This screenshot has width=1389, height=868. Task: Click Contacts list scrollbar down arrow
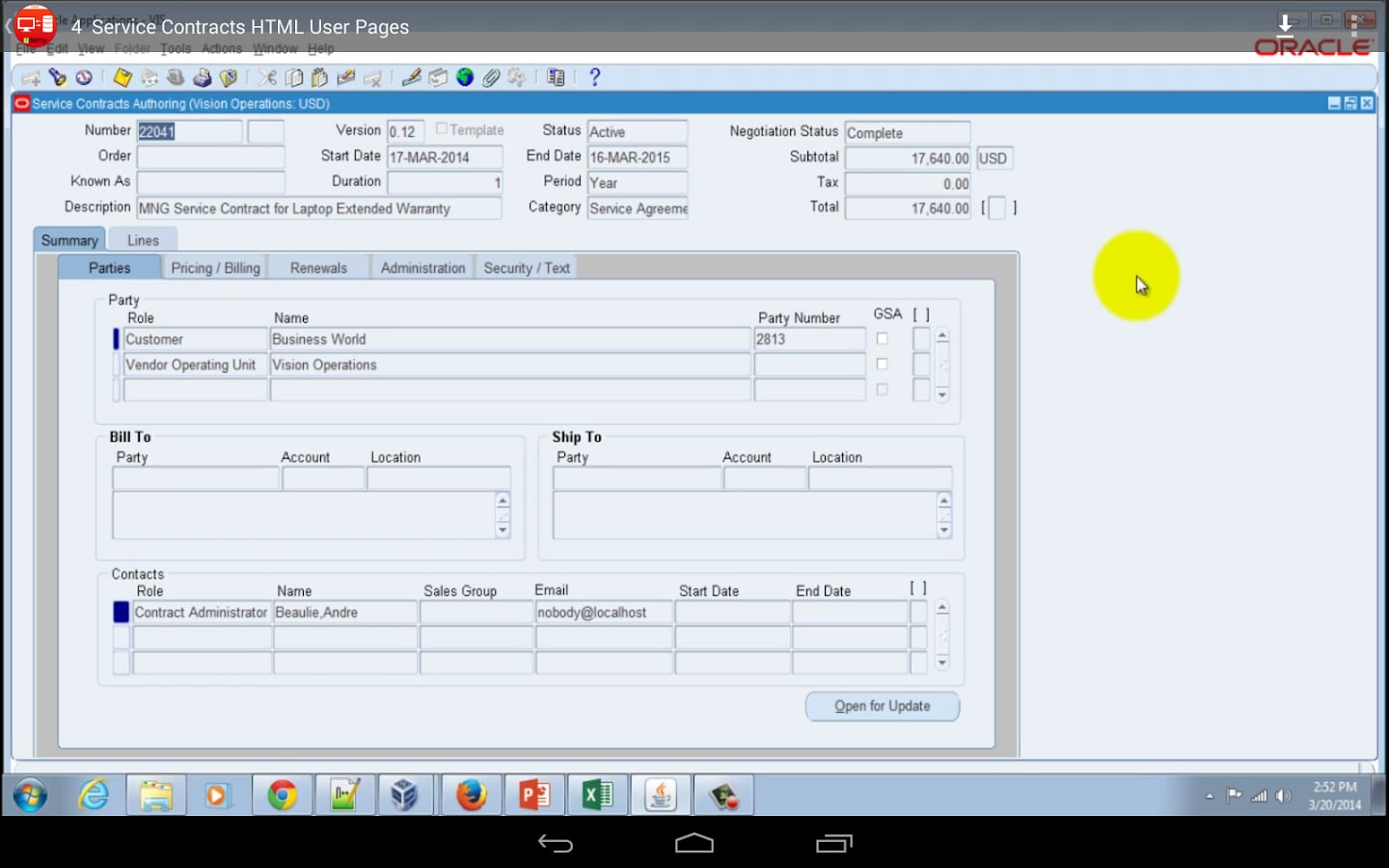click(942, 664)
